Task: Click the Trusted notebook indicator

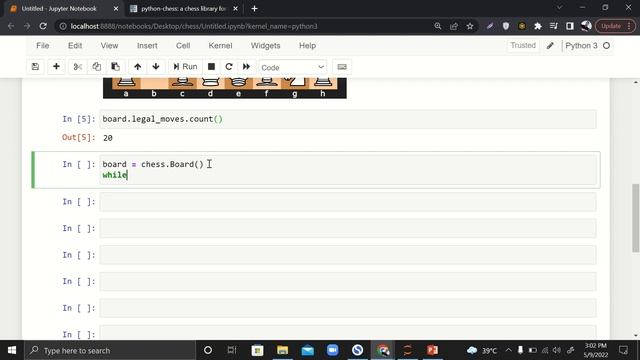Action: click(x=523, y=45)
